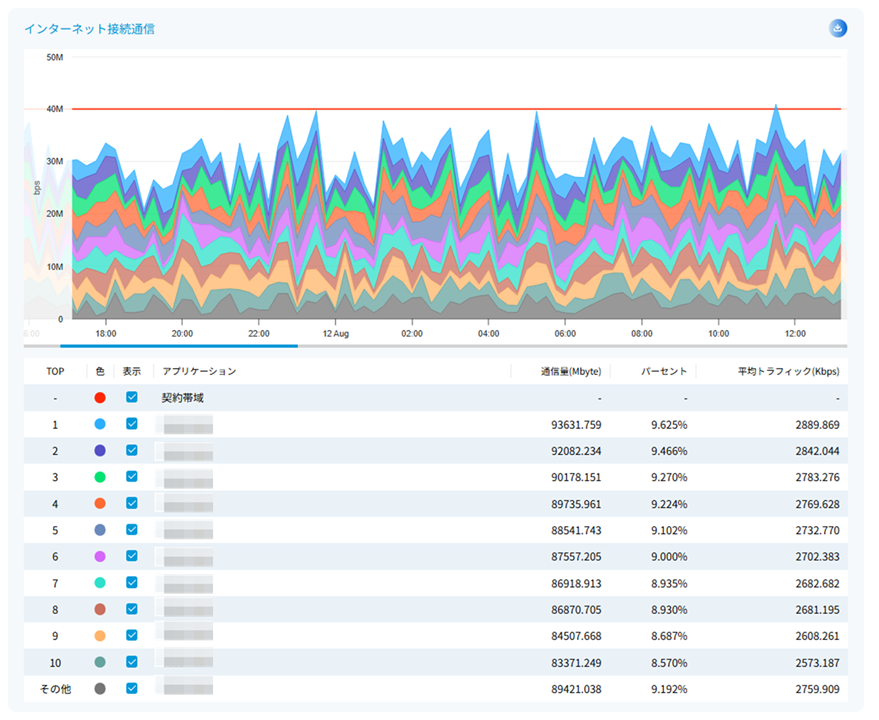
Task: Click the light blue TOP 1 color dot
Action: (x=100, y=424)
